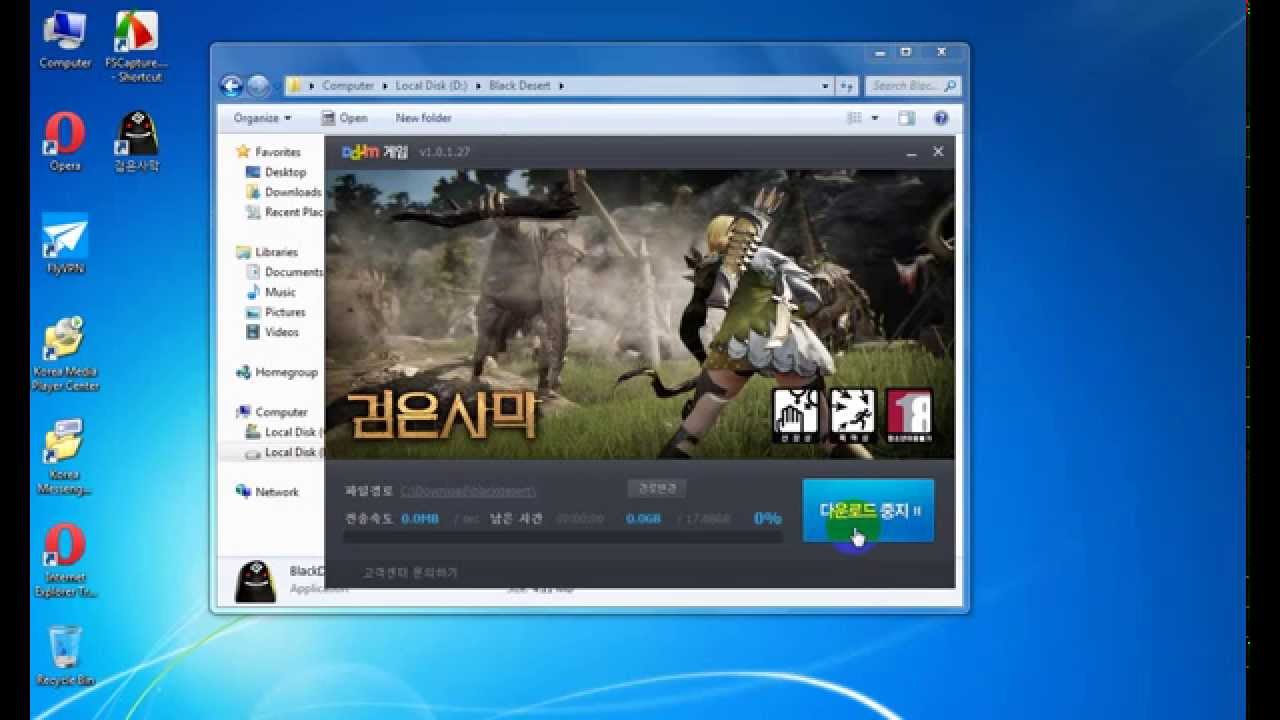Click FlyVPN desktop icon
Viewport: 1280px width, 720px height.
(65, 244)
